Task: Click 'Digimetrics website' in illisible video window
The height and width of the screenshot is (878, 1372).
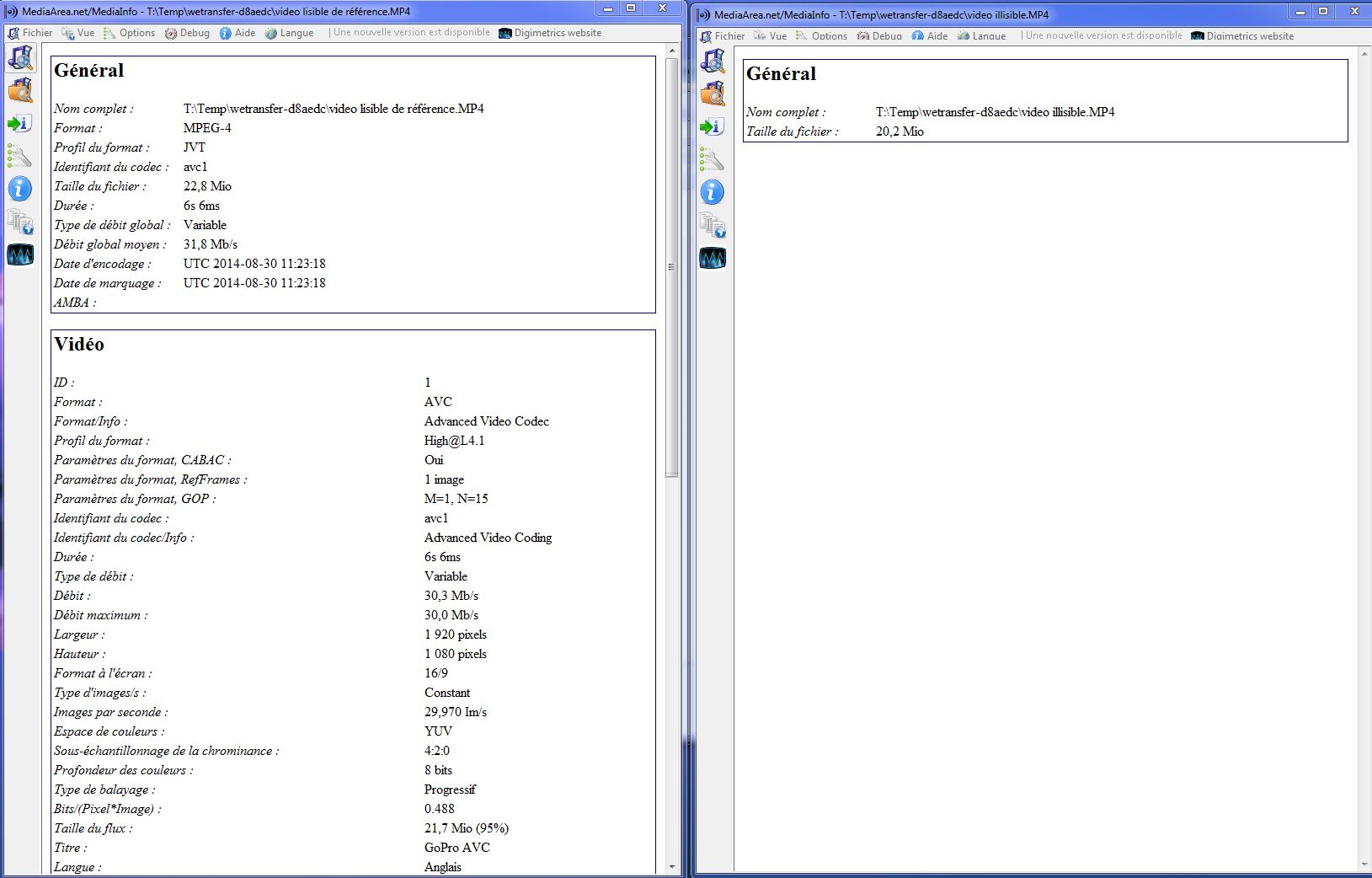Action: 1242,35
